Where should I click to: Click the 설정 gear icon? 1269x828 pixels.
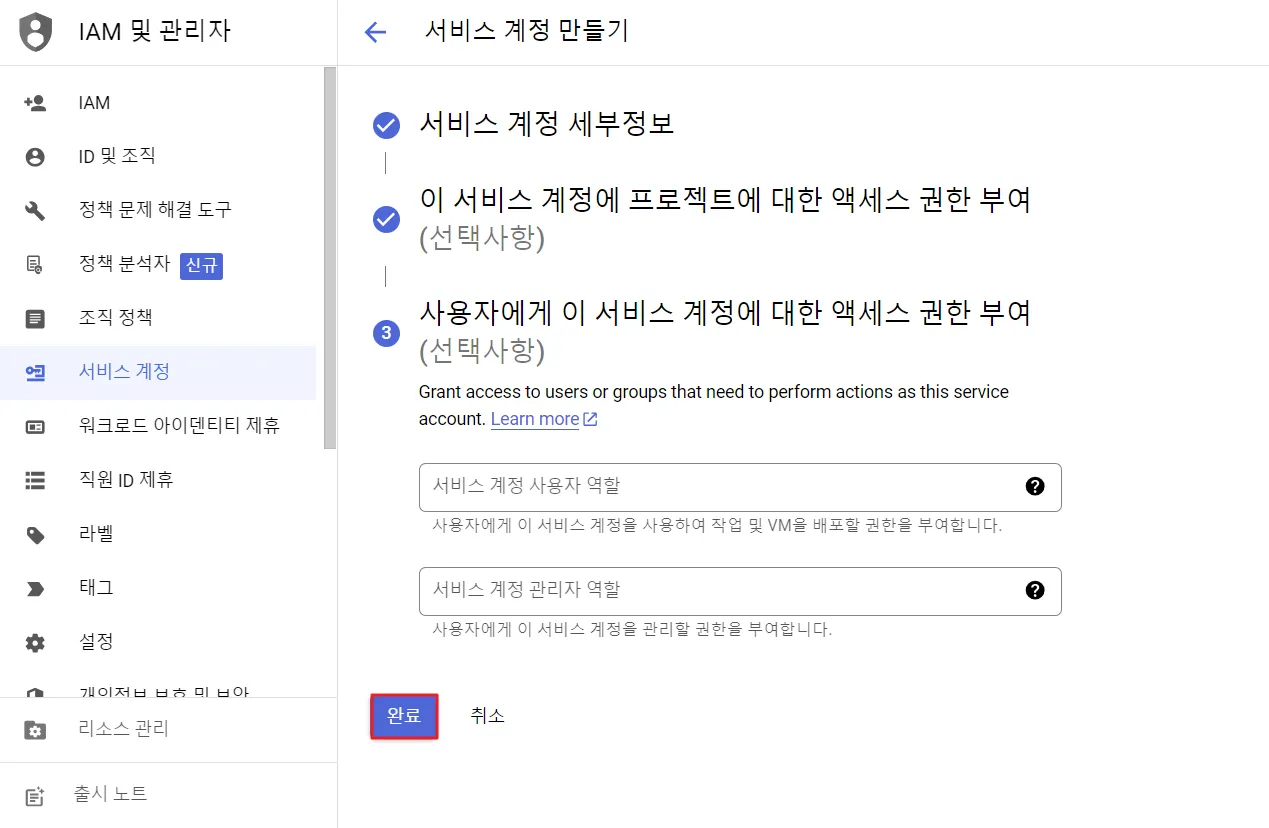click(35, 642)
